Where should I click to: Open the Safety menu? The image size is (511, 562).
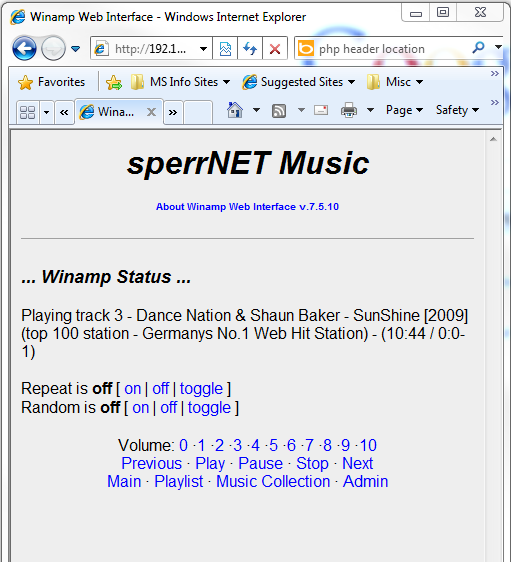tap(457, 110)
